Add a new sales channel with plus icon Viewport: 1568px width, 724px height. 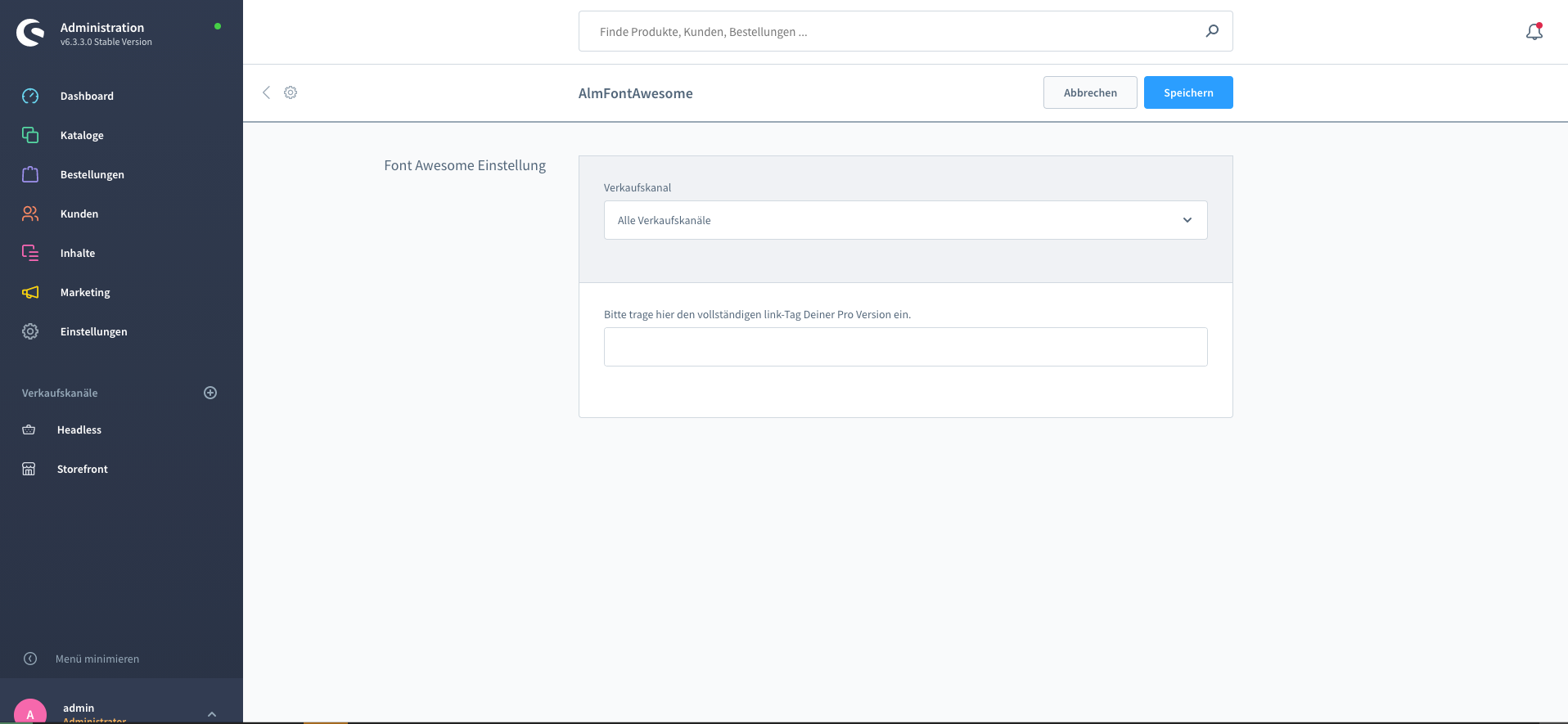(x=210, y=393)
